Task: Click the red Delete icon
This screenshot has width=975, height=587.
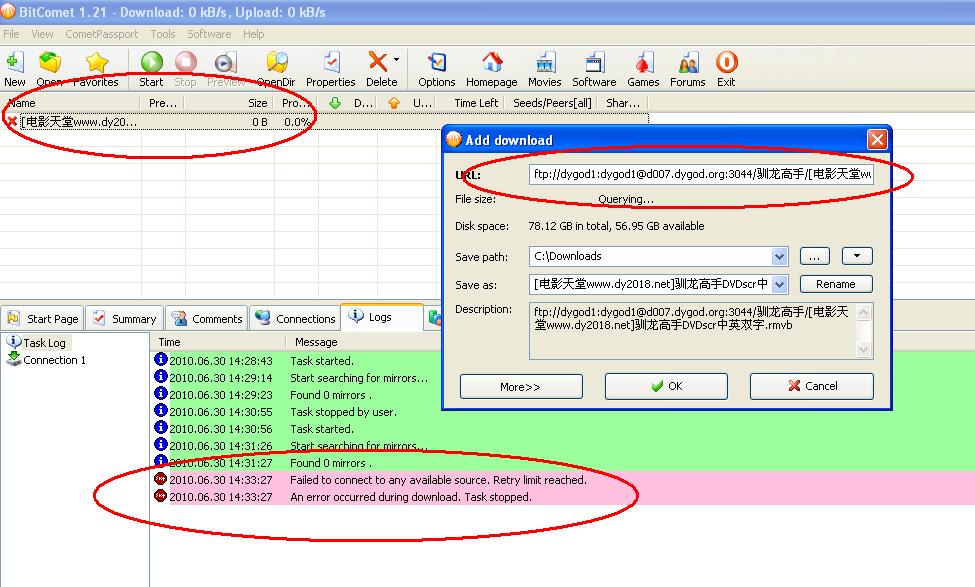Action: [x=378, y=64]
